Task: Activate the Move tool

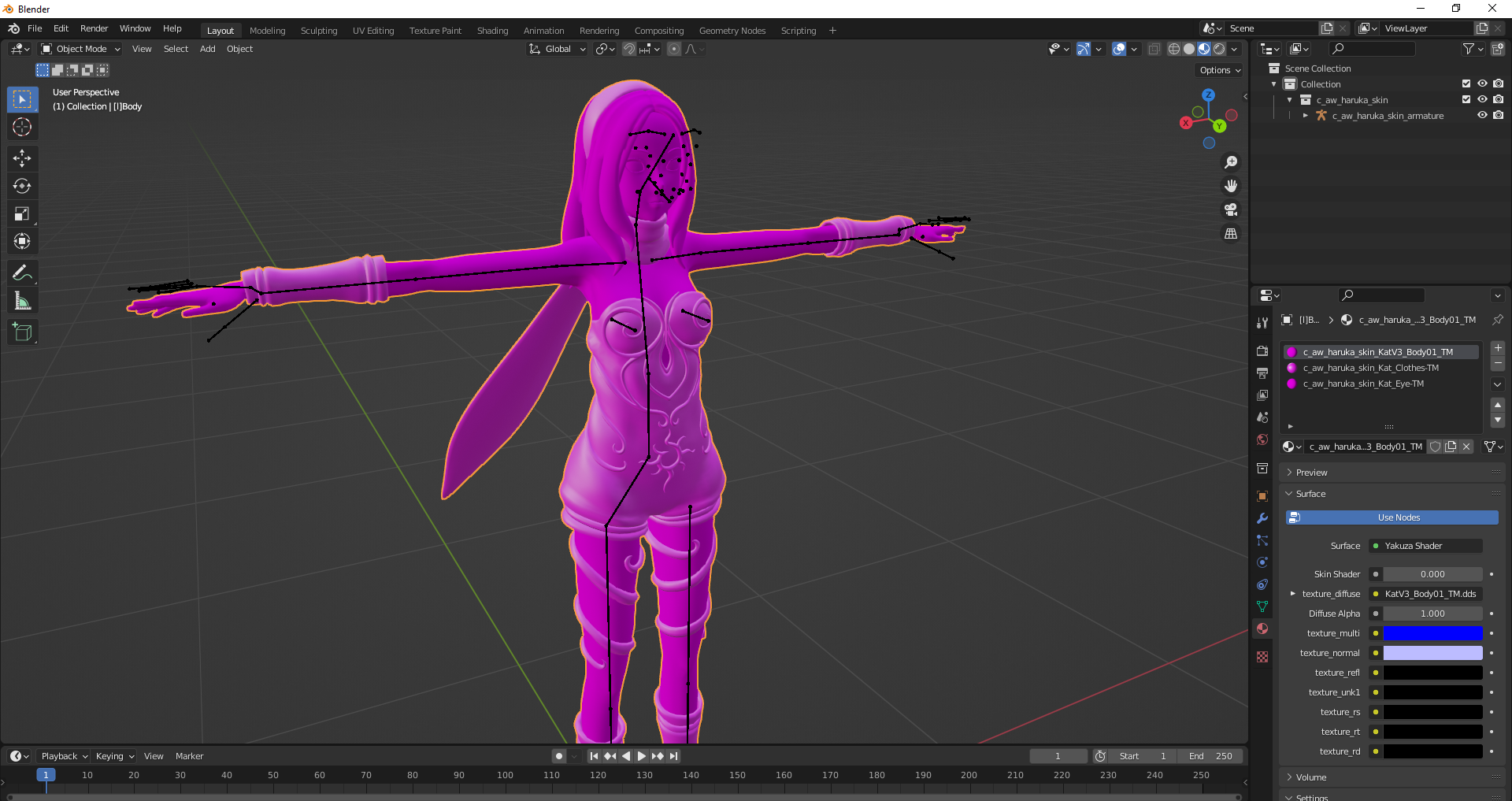Action: click(x=22, y=158)
